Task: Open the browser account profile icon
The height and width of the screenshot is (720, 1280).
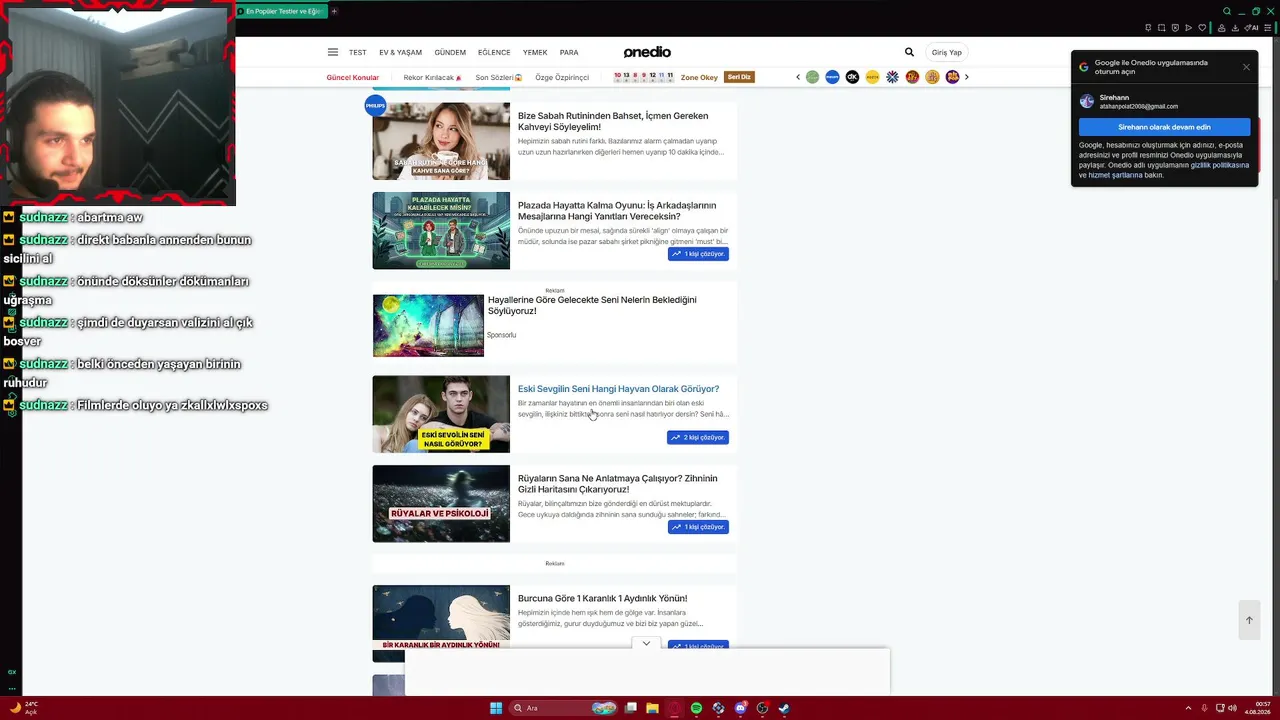Action: click(x=1221, y=28)
